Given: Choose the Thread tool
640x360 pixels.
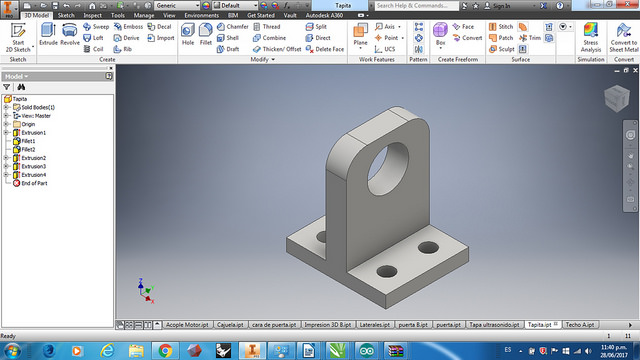Looking at the screenshot, I should pos(267,27).
